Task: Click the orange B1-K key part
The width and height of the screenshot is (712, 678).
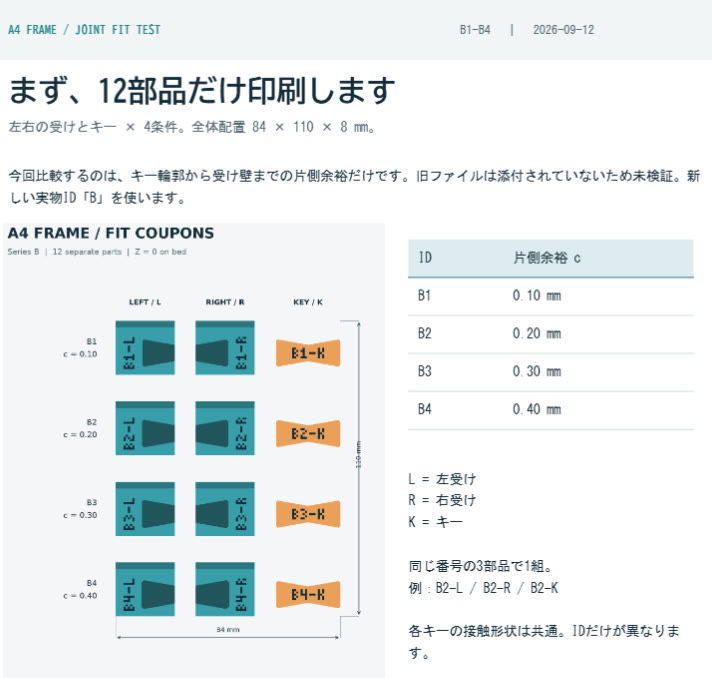Action: click(308, 353)
